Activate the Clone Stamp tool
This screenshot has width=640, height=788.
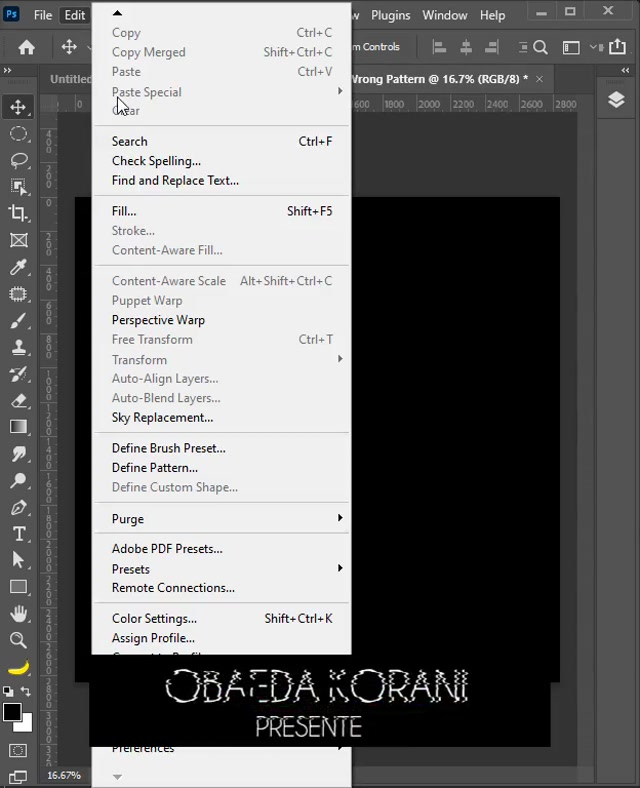19,347
